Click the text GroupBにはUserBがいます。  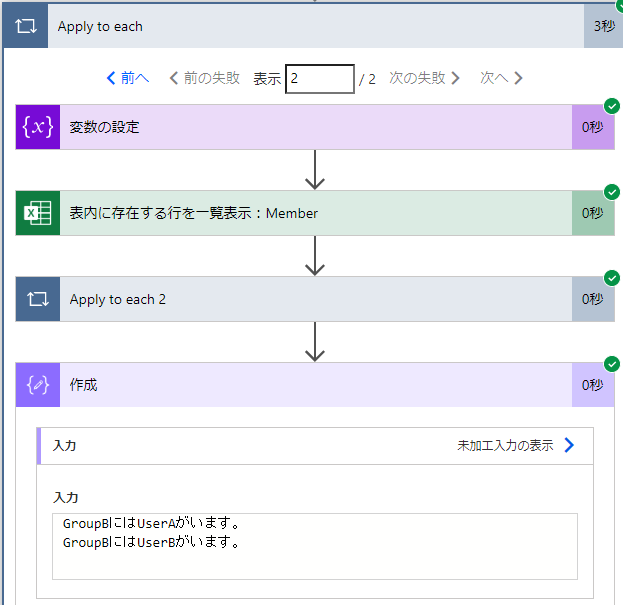pos(151,542)
